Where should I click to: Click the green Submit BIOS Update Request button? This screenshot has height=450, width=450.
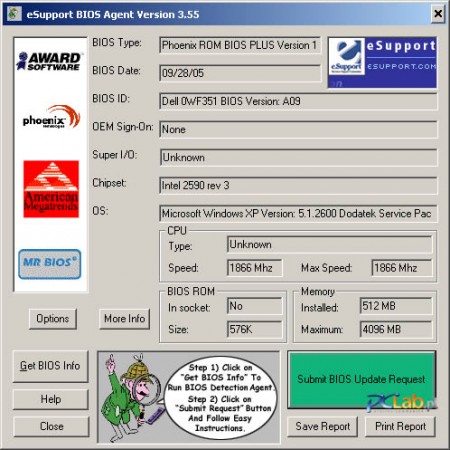(362, 380)
